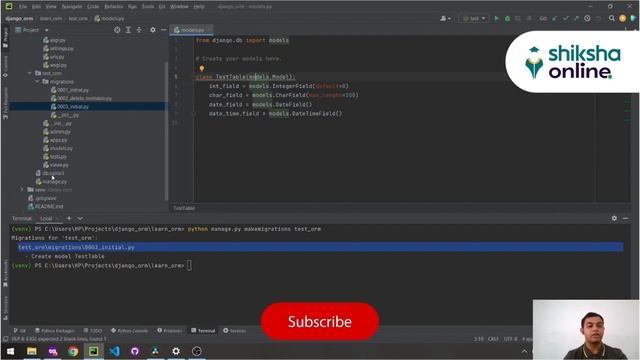Click the Git update project arrow
The width and height of the screenshot is (640, 360).
point(555,18)
